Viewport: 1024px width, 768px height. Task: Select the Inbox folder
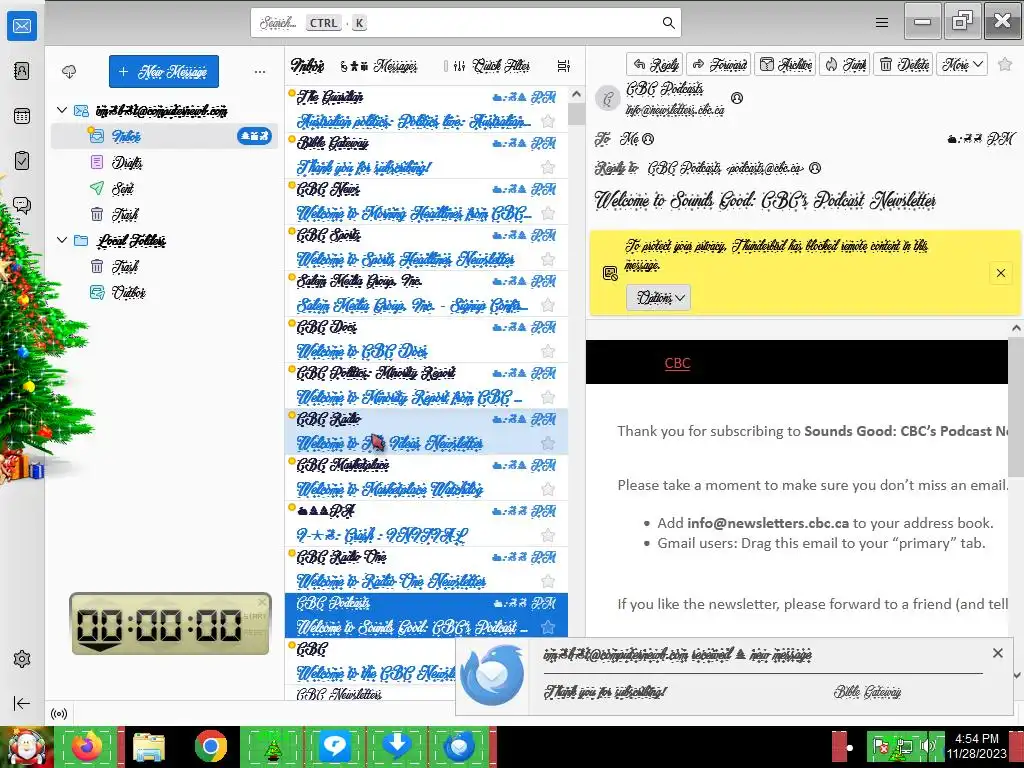(164, 136)
